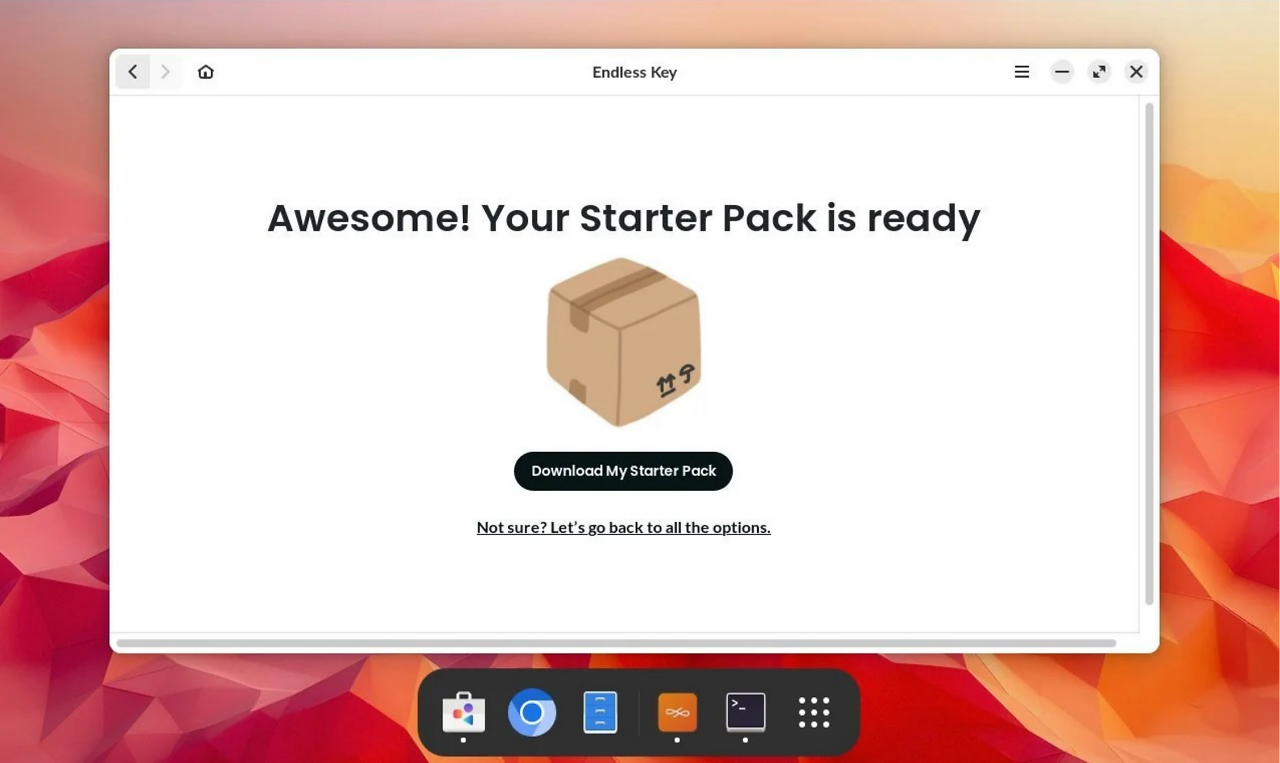Go back using the header arrow
Screen dimensions: 1280x763
(133, 72)
